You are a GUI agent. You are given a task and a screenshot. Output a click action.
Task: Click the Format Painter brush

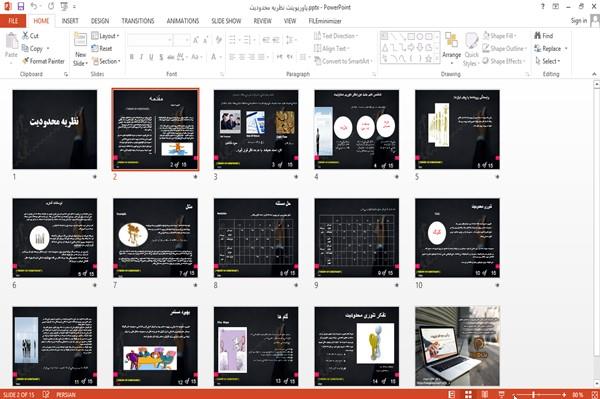tap(26, 61)
